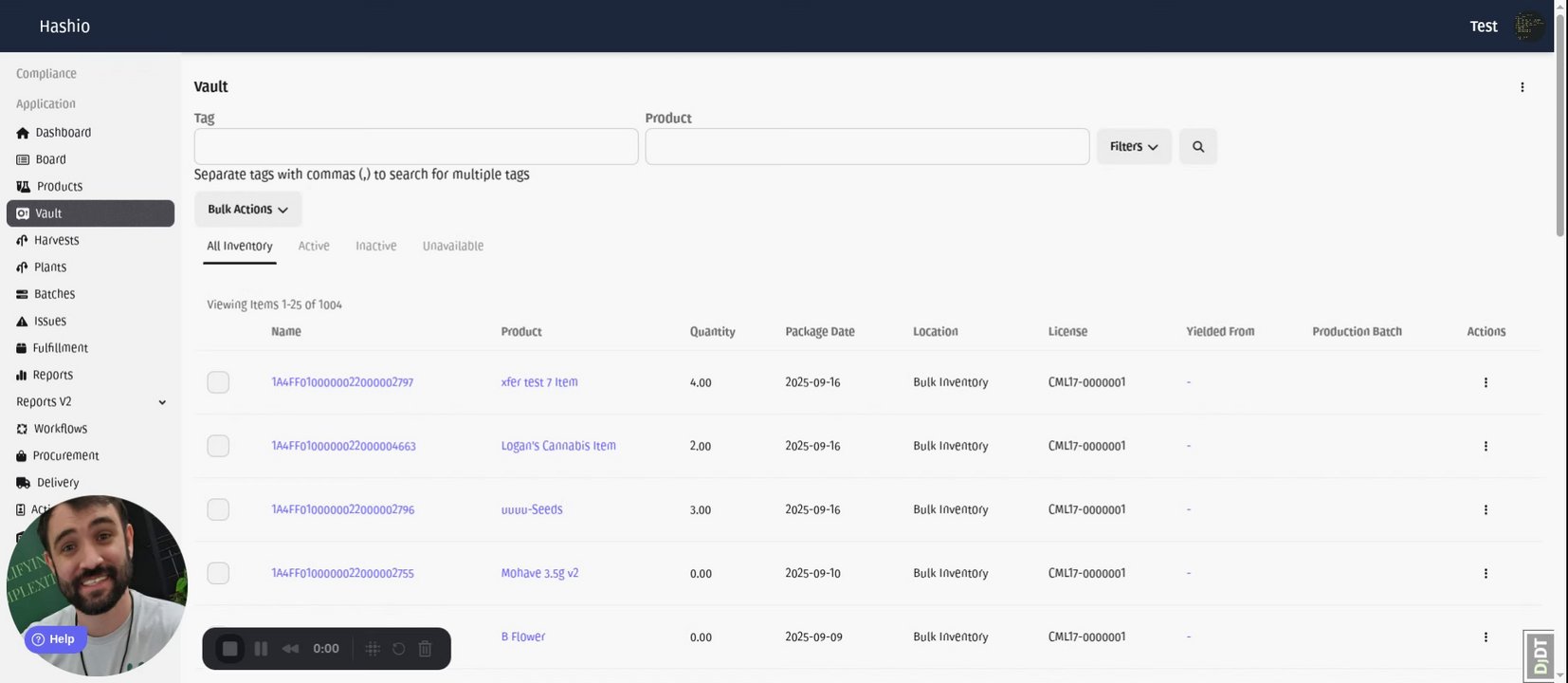Open the Bulk Actions dropdown
Viewport: 1568px width, 683px height.
coord(247,210)
